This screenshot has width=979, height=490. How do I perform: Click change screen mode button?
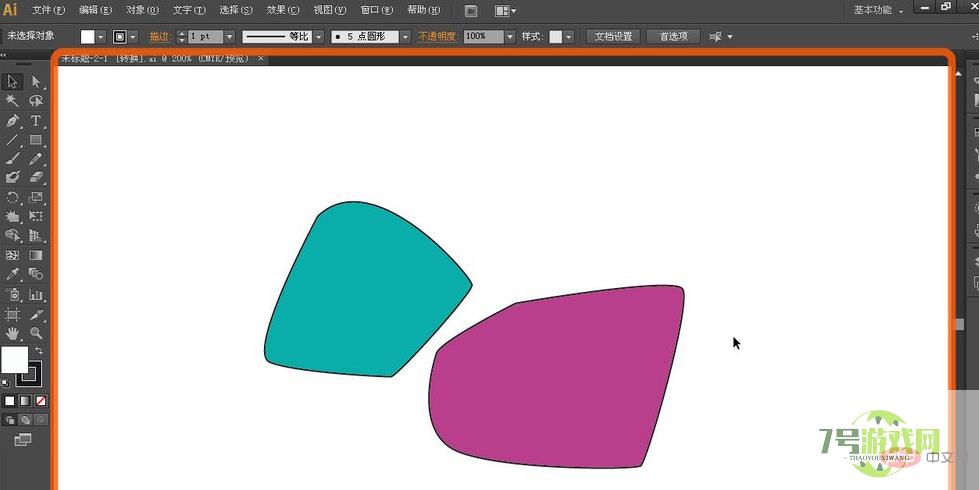(x=22, y=439)
